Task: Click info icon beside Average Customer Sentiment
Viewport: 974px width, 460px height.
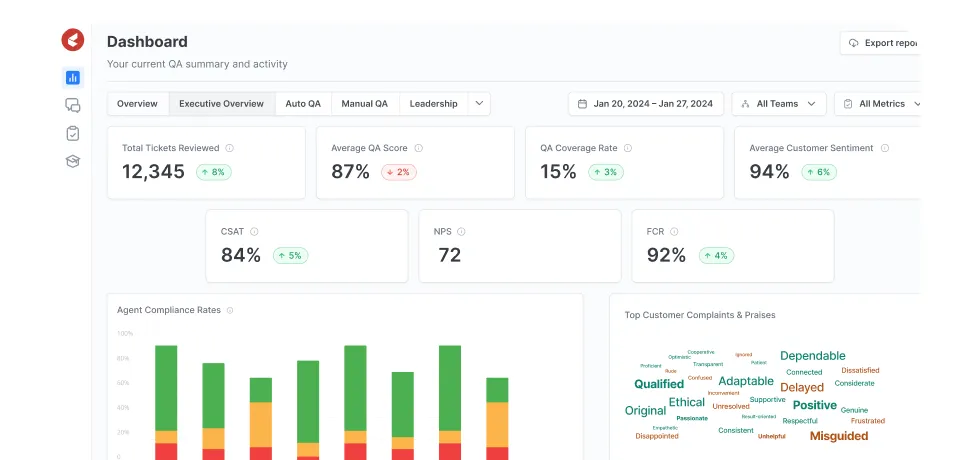Action: [x=885, y=148]
